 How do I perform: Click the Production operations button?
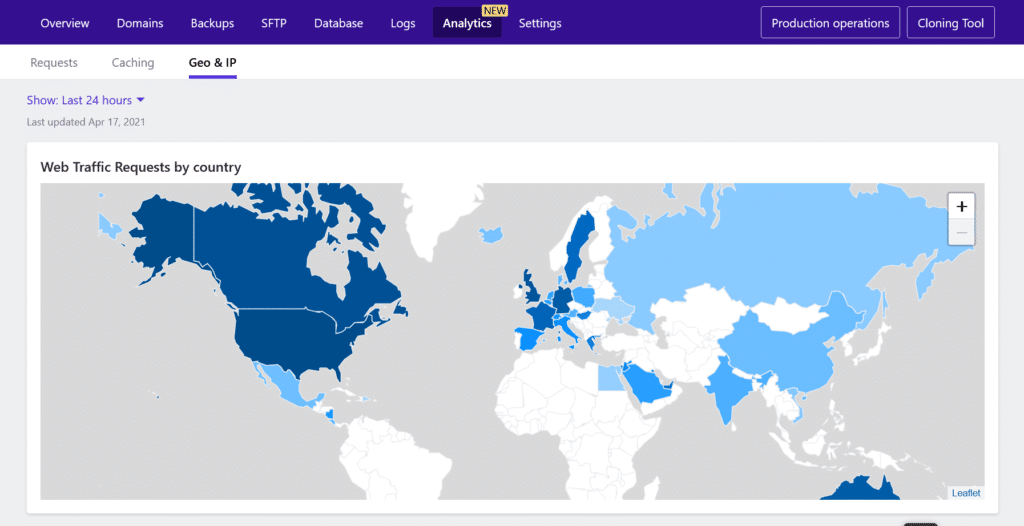830,23
